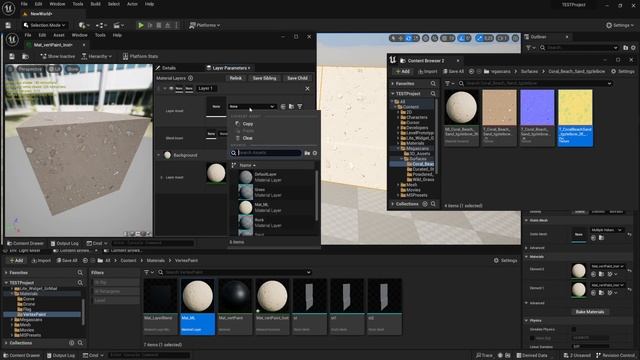Toggle the Simulate Physics checkbox
Image resolution: width=640 pixels, height=360 pixels.
click(574, 329)
